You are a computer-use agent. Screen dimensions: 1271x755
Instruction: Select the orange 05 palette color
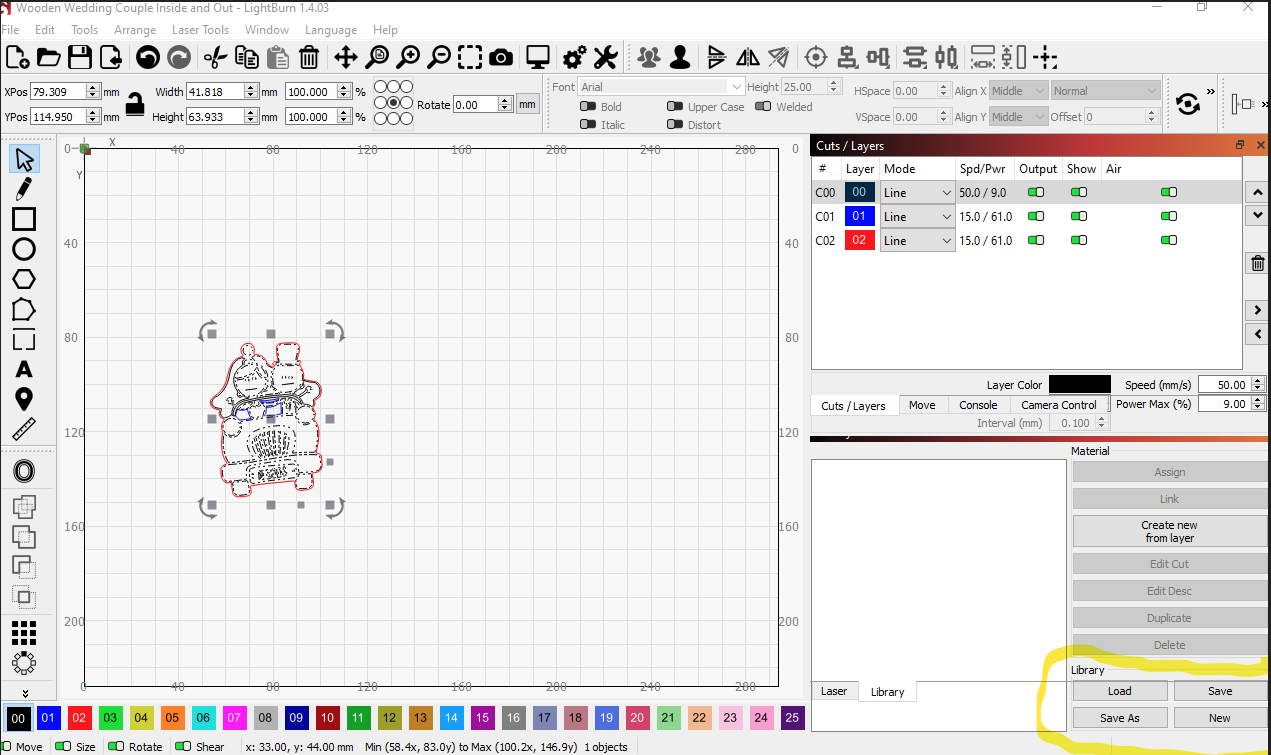(172, 718)
